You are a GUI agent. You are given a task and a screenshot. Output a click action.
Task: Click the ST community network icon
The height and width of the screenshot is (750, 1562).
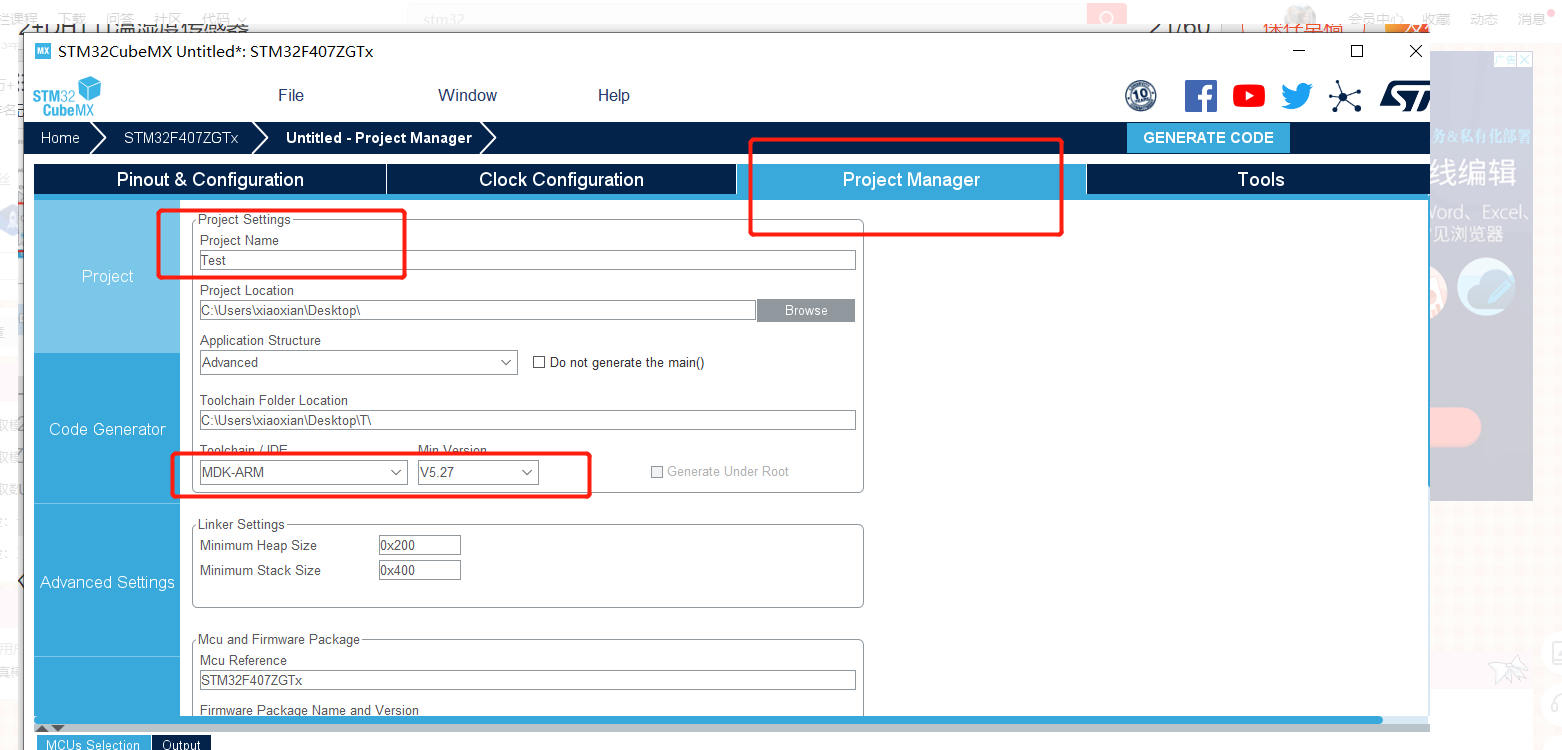(1345, 96)
